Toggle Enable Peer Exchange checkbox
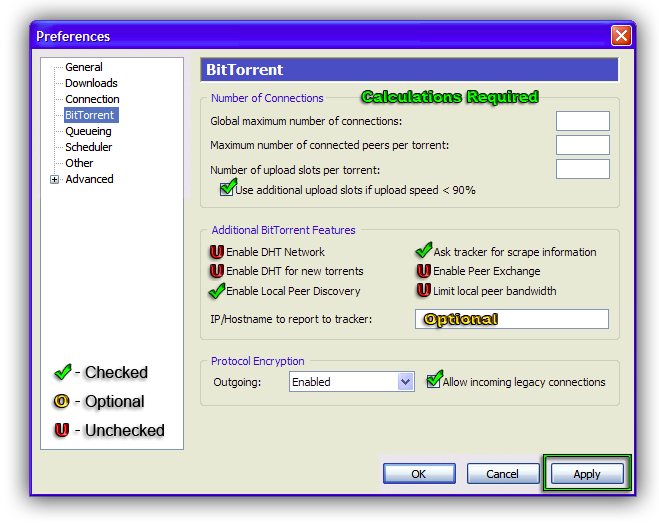 pos(424,271)
